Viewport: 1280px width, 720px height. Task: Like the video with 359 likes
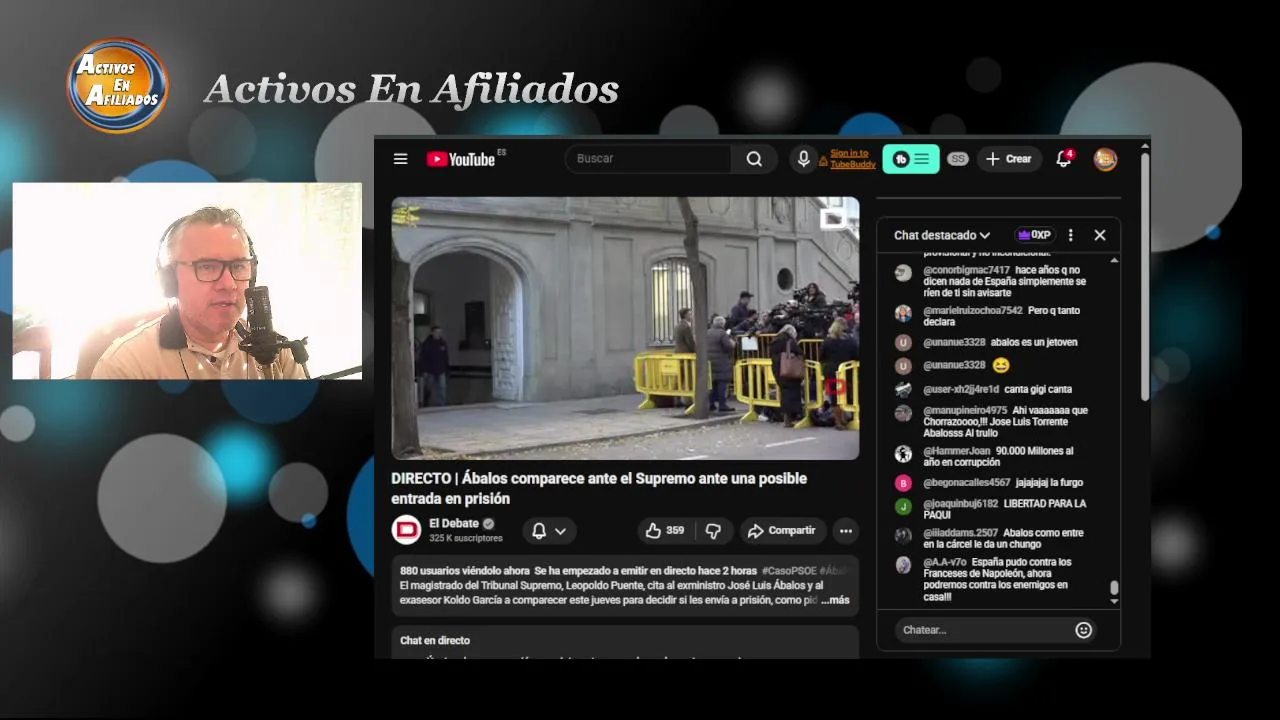(665, 531)
